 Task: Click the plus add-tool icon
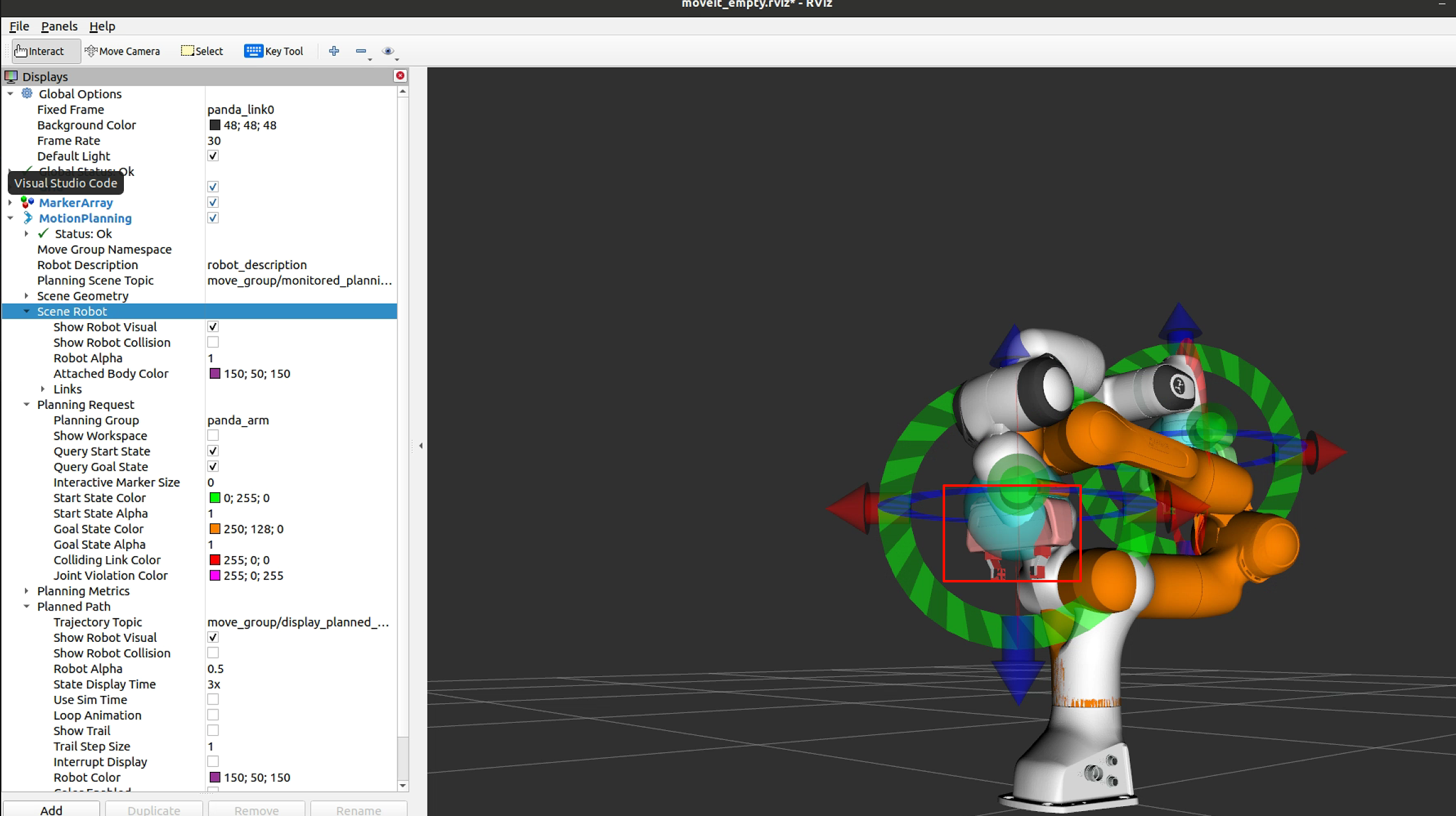pos(334,51)
